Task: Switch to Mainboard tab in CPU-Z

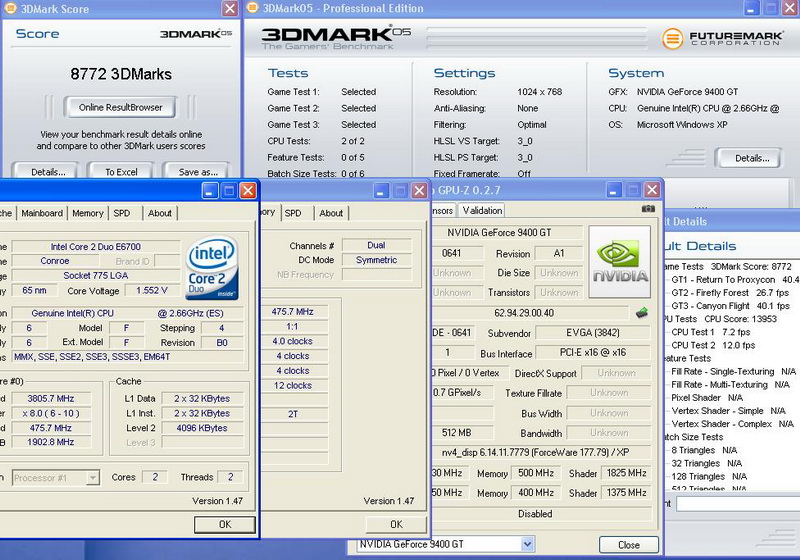Action: pos(42,213)
